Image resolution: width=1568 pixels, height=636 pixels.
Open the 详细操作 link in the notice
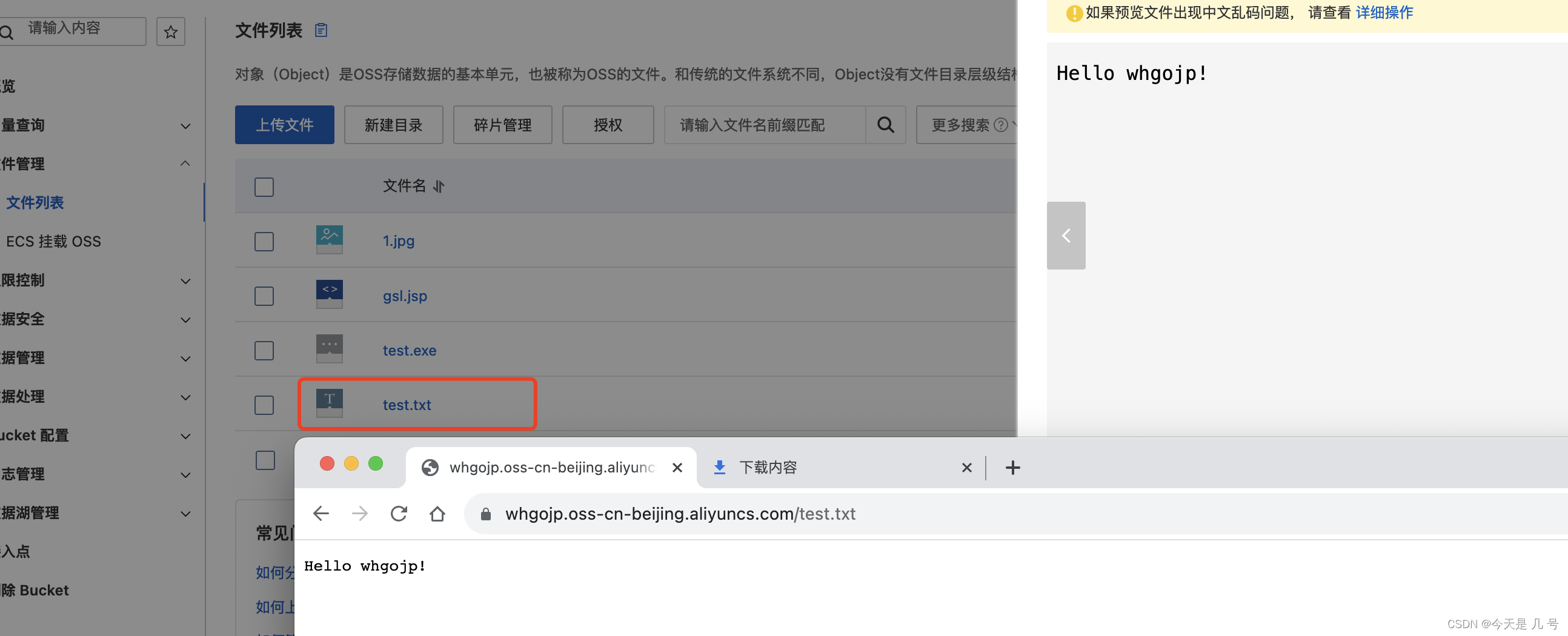pos(1384,13)
